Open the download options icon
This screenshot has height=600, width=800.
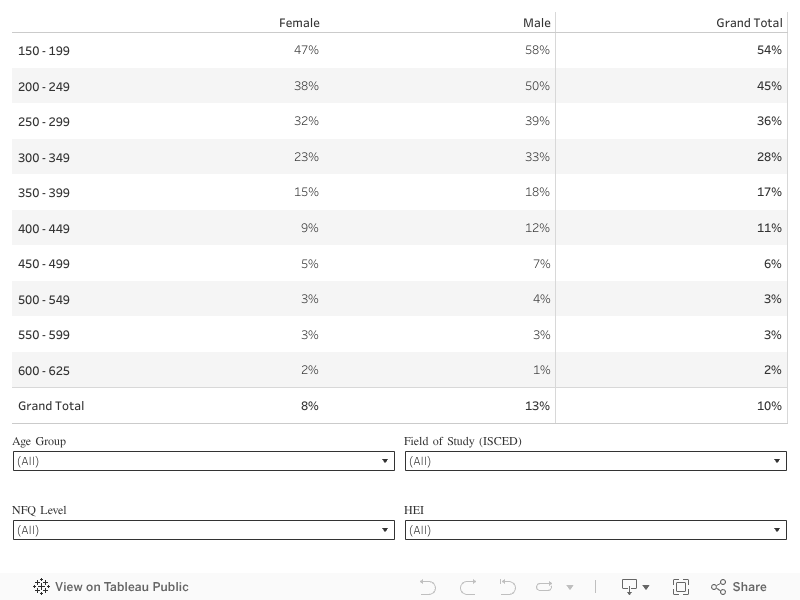coord(635,587)
